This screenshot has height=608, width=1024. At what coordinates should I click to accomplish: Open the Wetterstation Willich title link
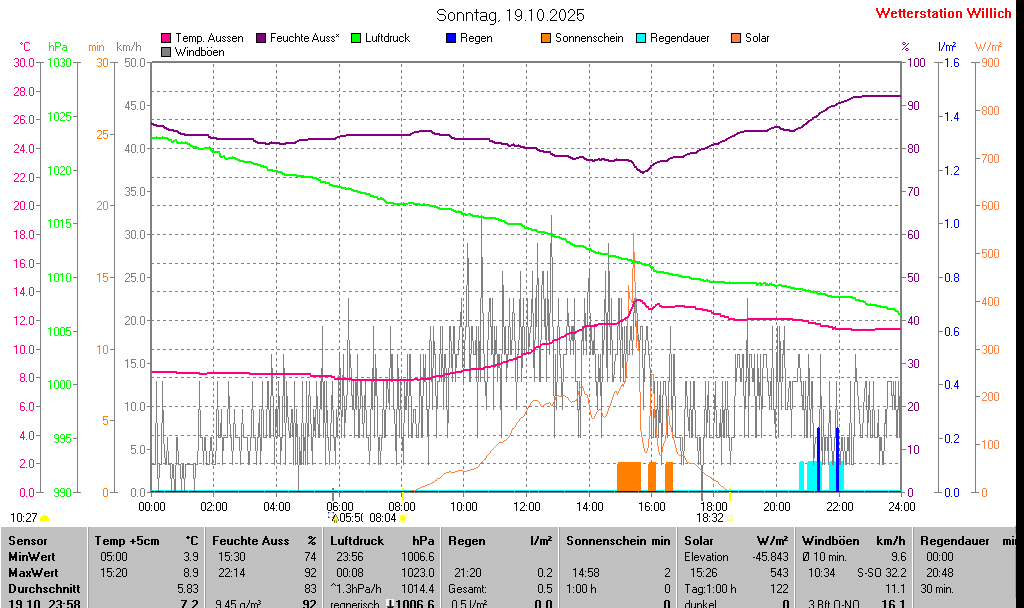943,13
